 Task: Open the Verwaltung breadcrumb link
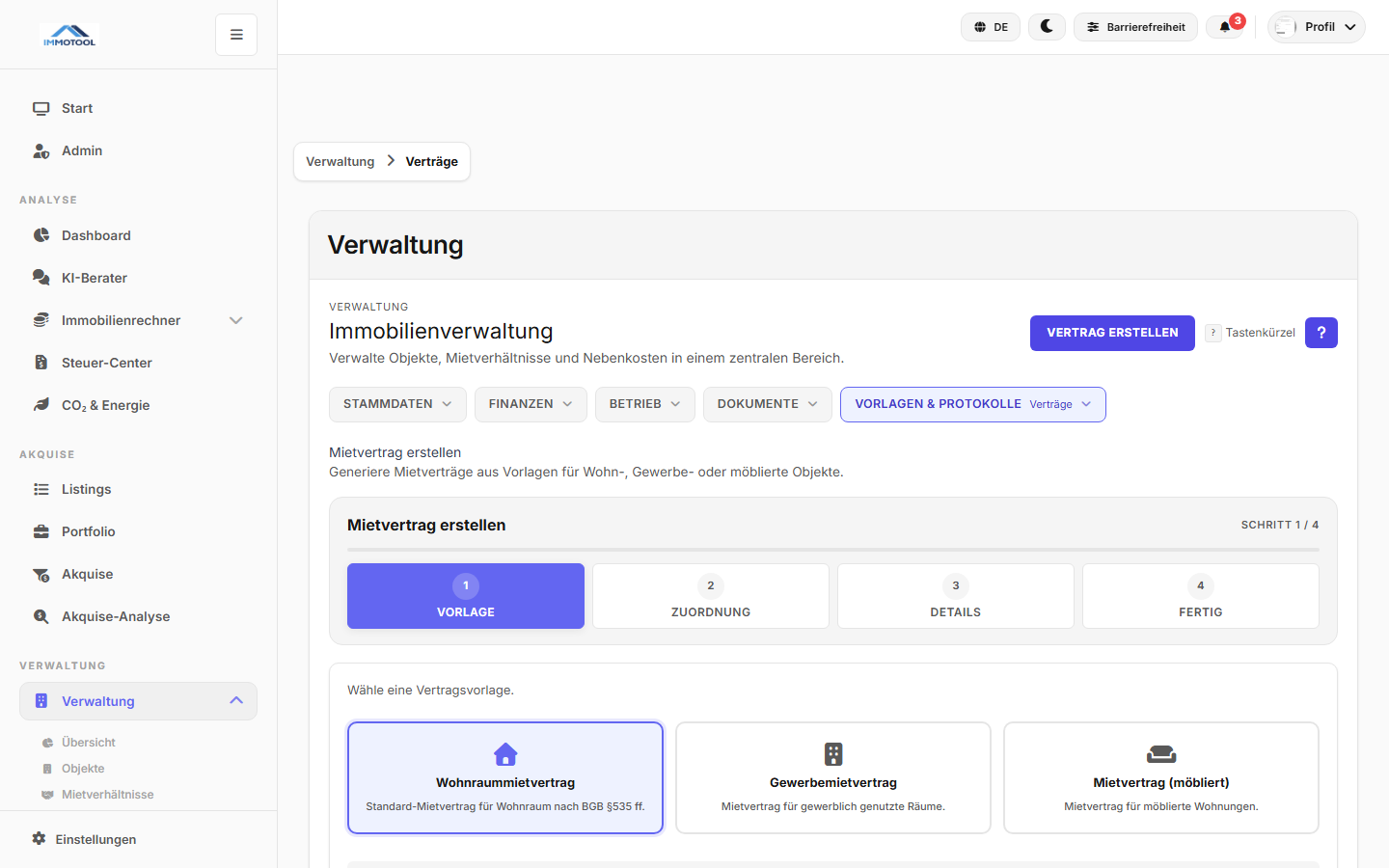340,161
